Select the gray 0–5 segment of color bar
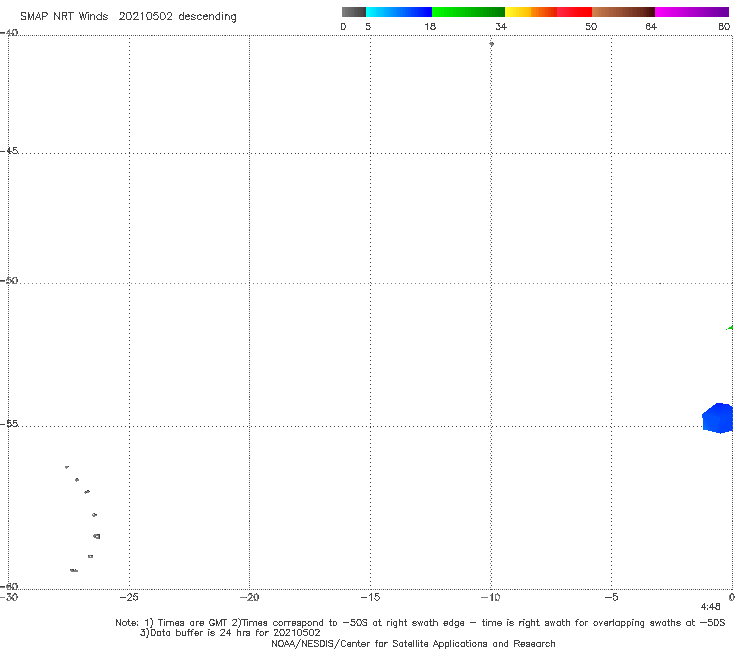The height and width of the screenshot is (650, 740). [353, 12]
